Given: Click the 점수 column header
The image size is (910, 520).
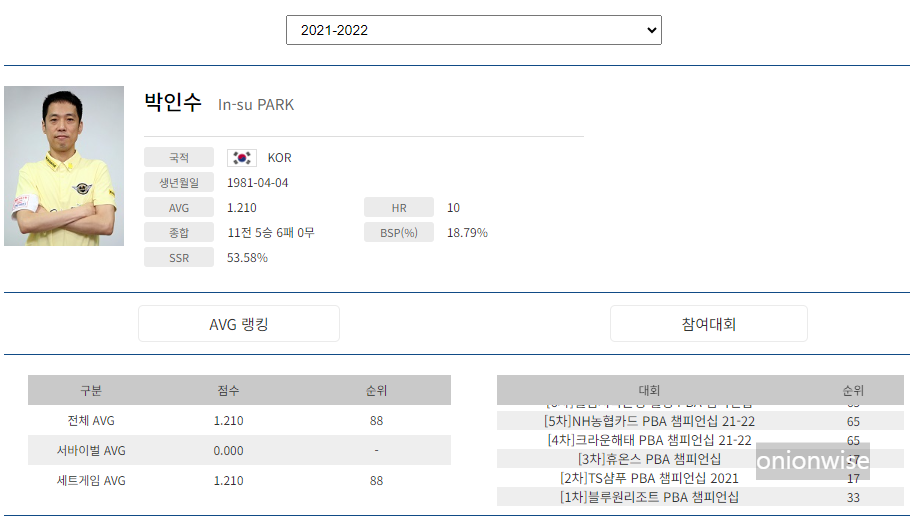Looking at the screenshot, I should [x=228, y=391].
